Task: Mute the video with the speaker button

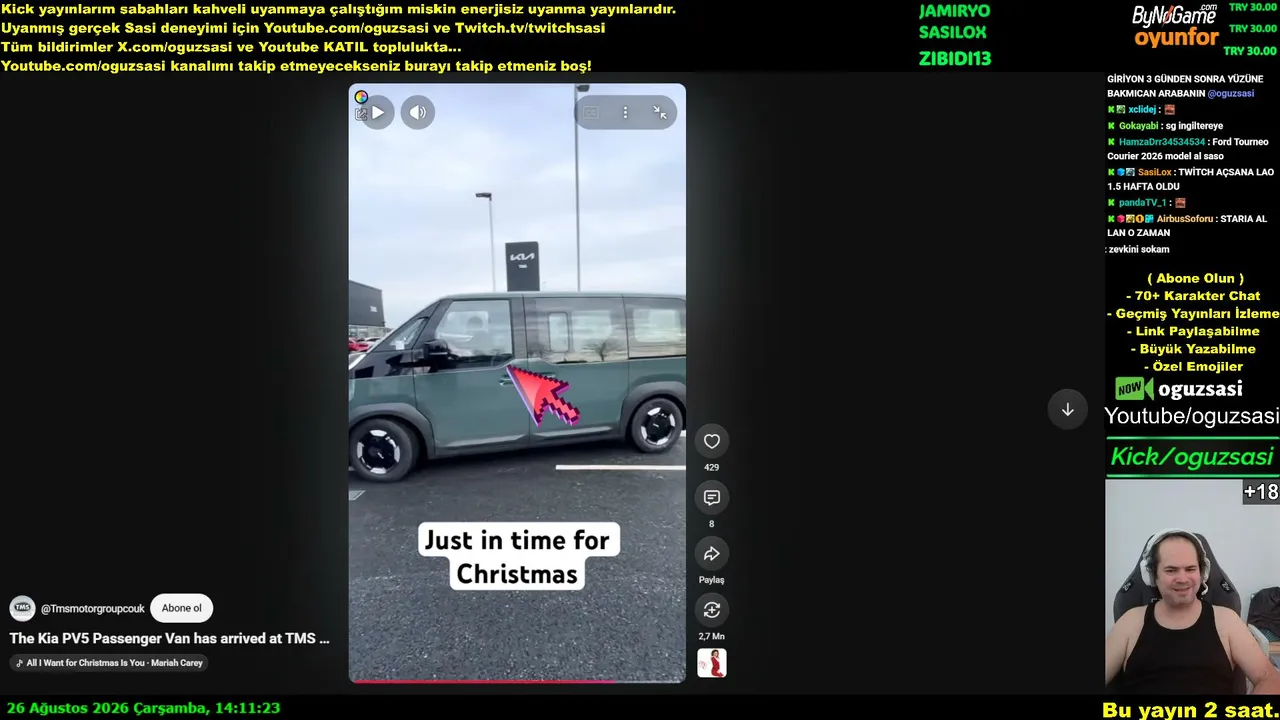Action: tap(418, 113)
